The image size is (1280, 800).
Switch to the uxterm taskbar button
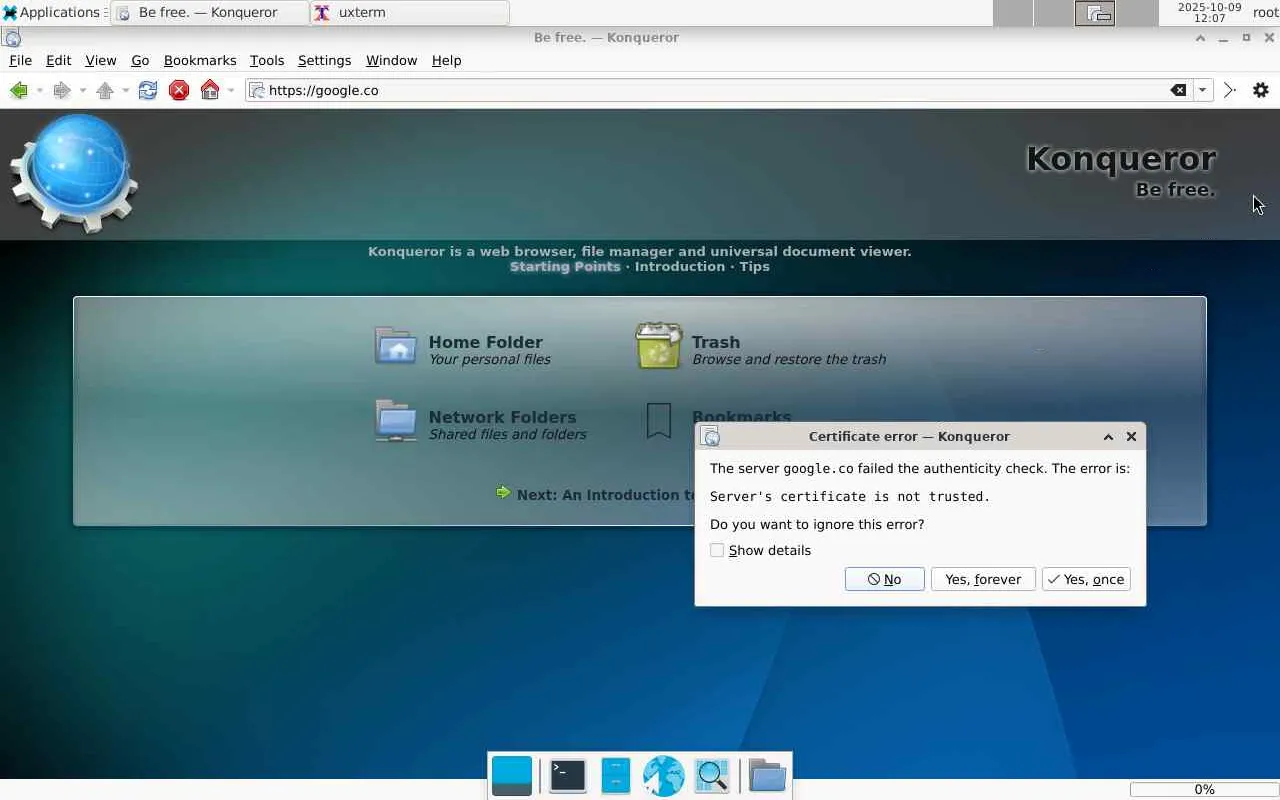[410, 13]
